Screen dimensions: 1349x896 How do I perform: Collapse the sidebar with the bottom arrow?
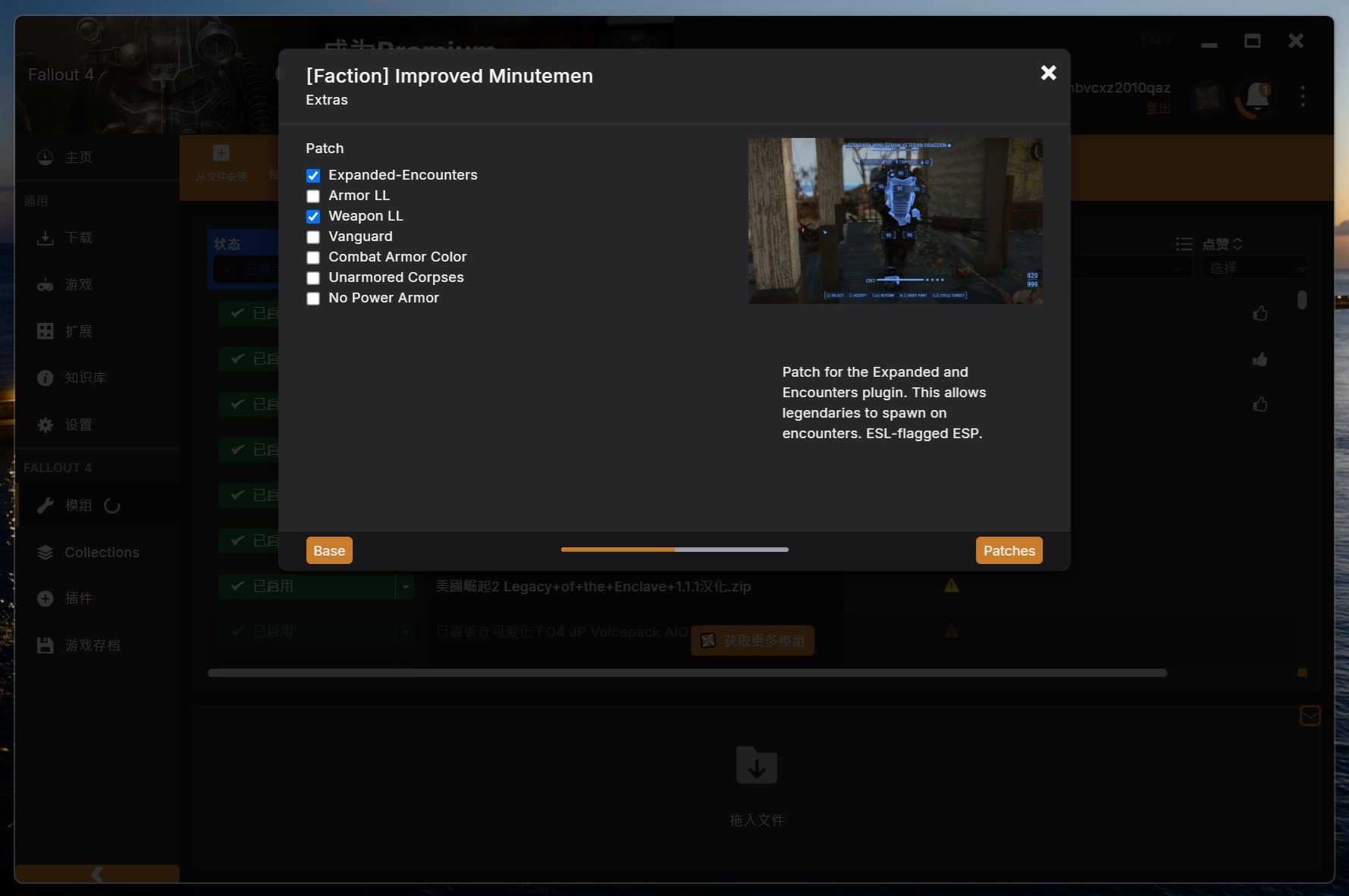click(x=97, y=874)
